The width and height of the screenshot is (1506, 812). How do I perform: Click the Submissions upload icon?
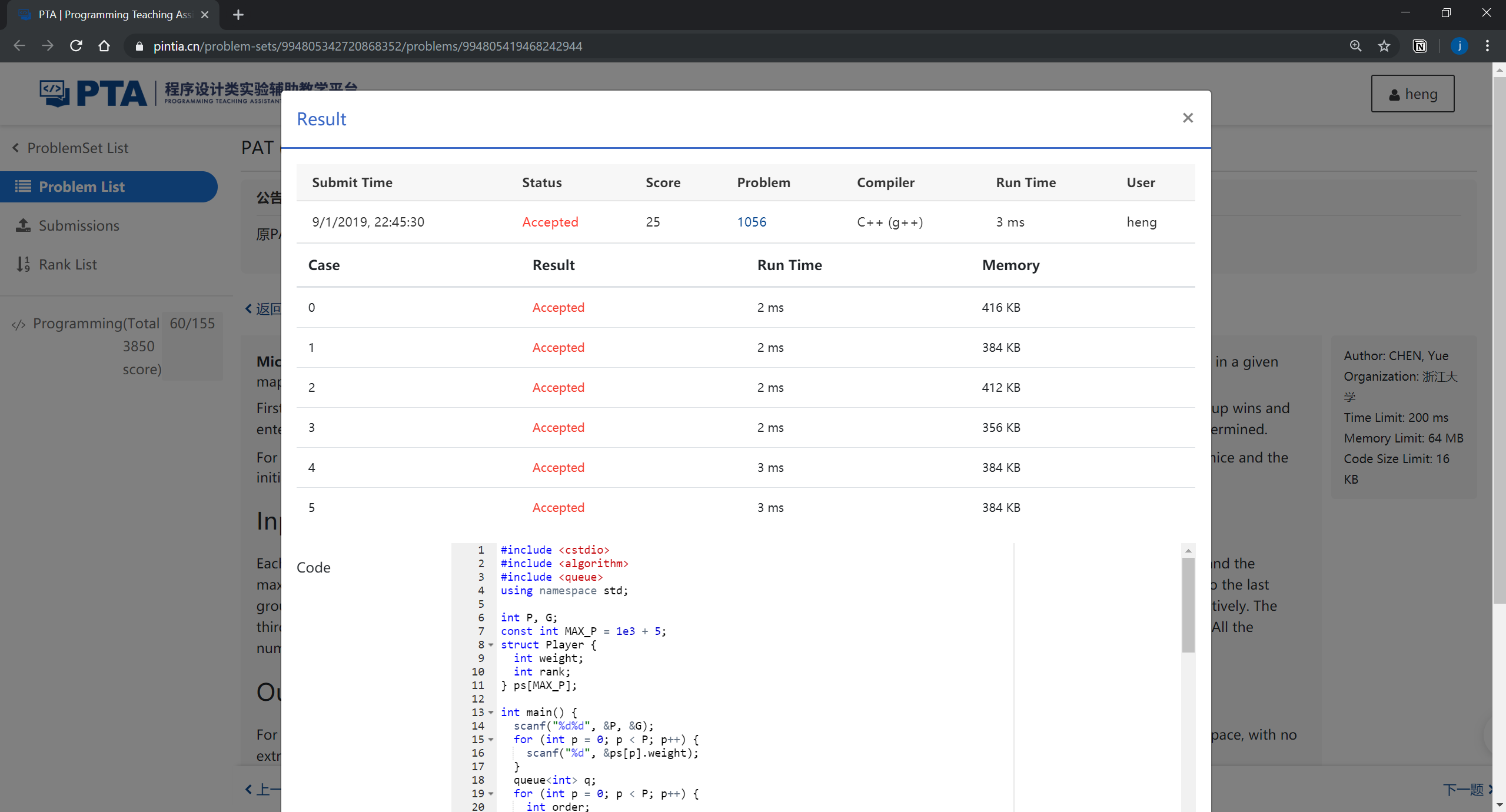point(23,225)
